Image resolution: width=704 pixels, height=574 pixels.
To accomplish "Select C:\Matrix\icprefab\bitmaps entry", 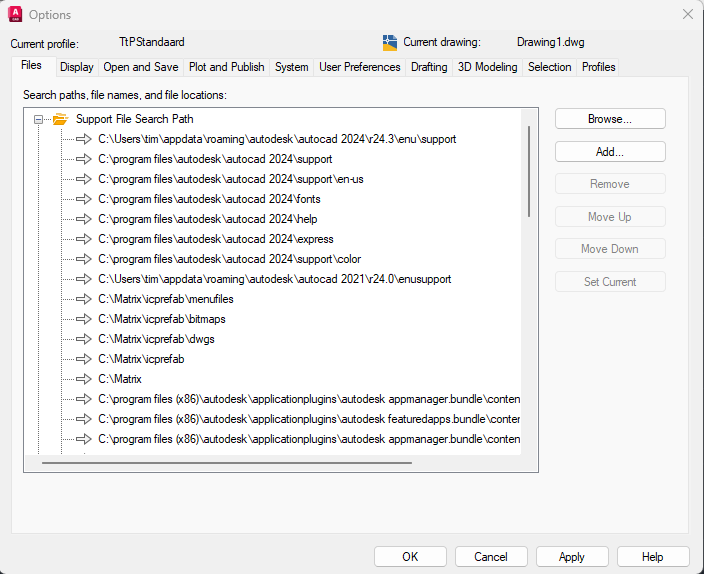I will coord(162,319).
